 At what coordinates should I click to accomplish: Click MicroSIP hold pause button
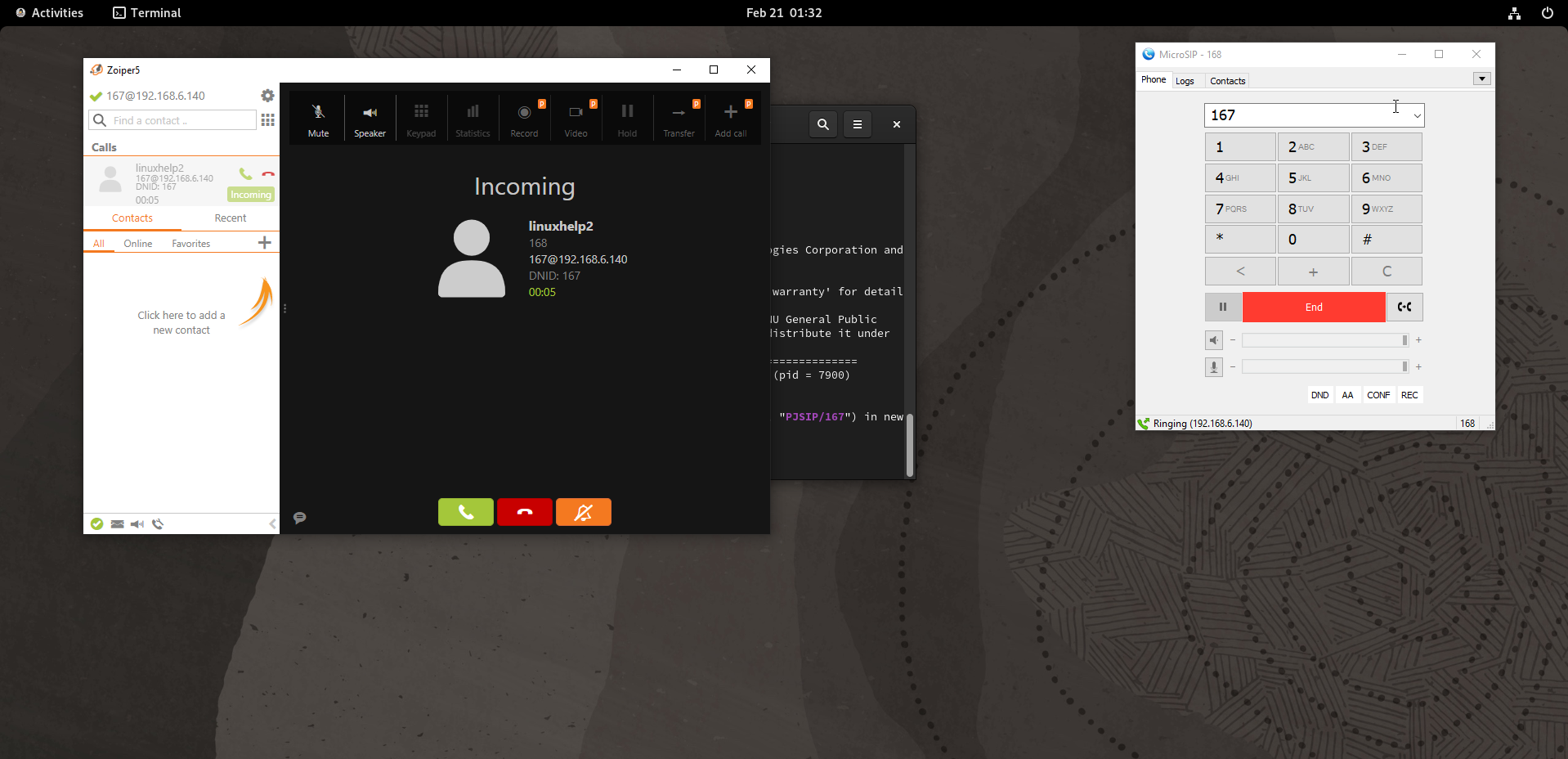tap(1223, 308)
